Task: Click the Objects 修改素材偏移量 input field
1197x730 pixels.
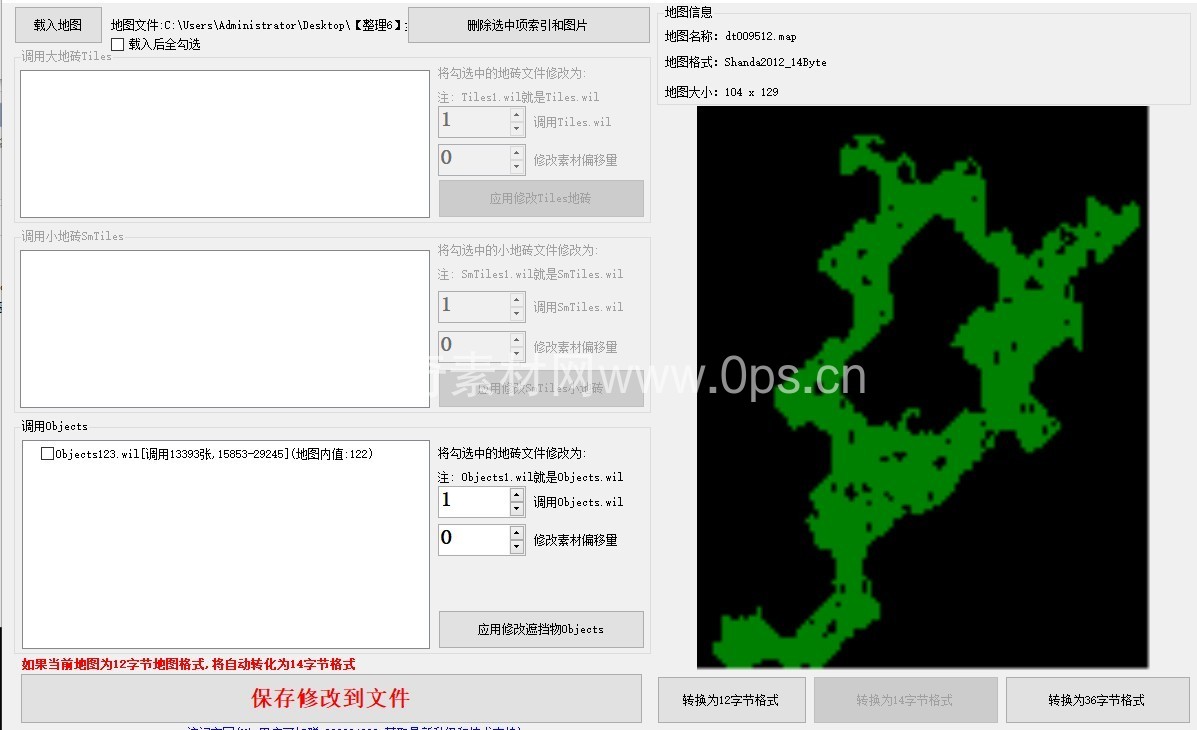Action: 473,540
